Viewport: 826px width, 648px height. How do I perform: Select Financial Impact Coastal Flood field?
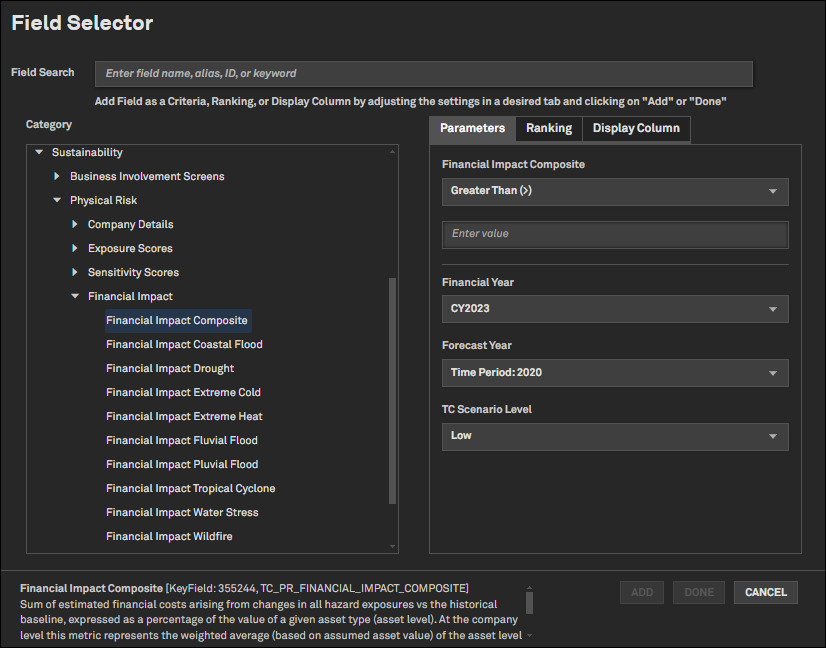[x=184, y=345]
